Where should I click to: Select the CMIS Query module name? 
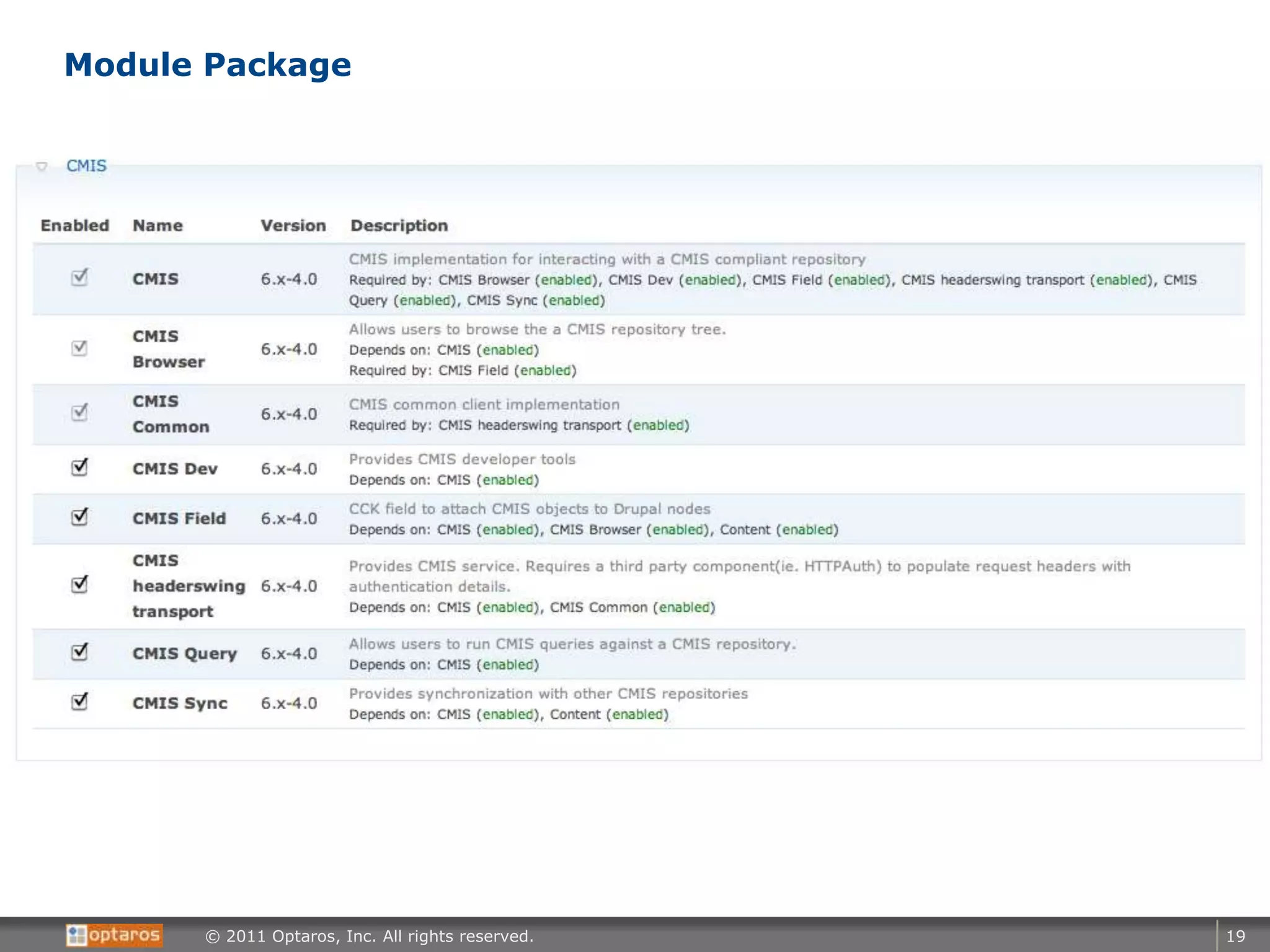click(185, 654)
